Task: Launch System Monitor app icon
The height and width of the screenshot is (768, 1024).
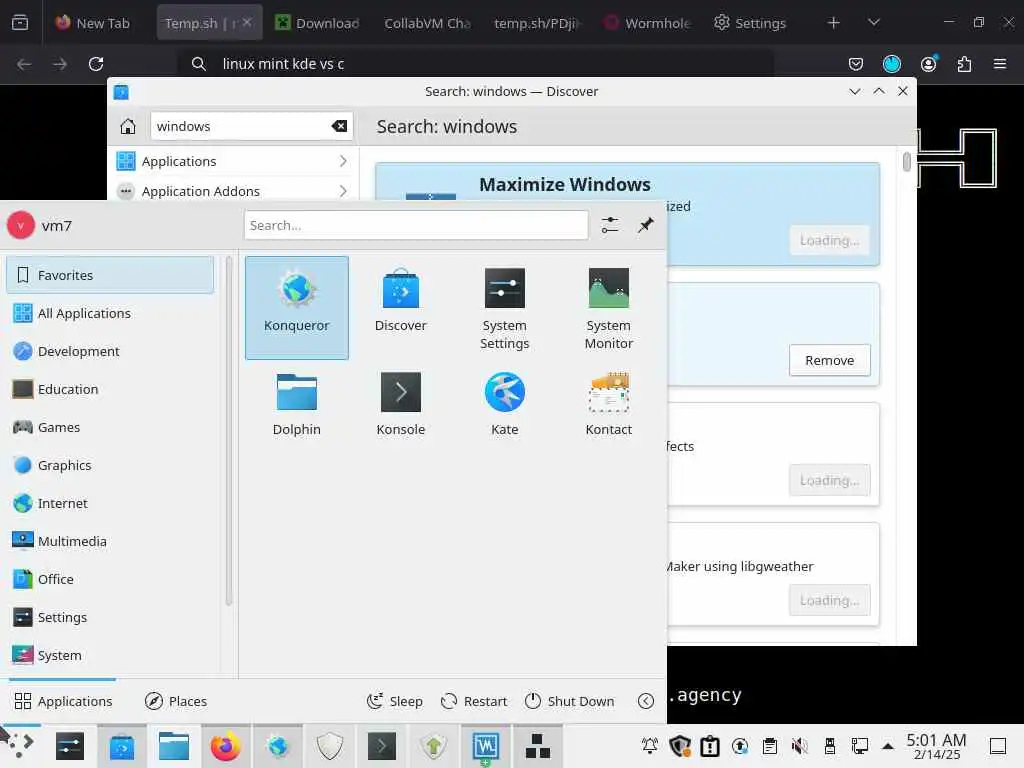Action: [608, 307]
